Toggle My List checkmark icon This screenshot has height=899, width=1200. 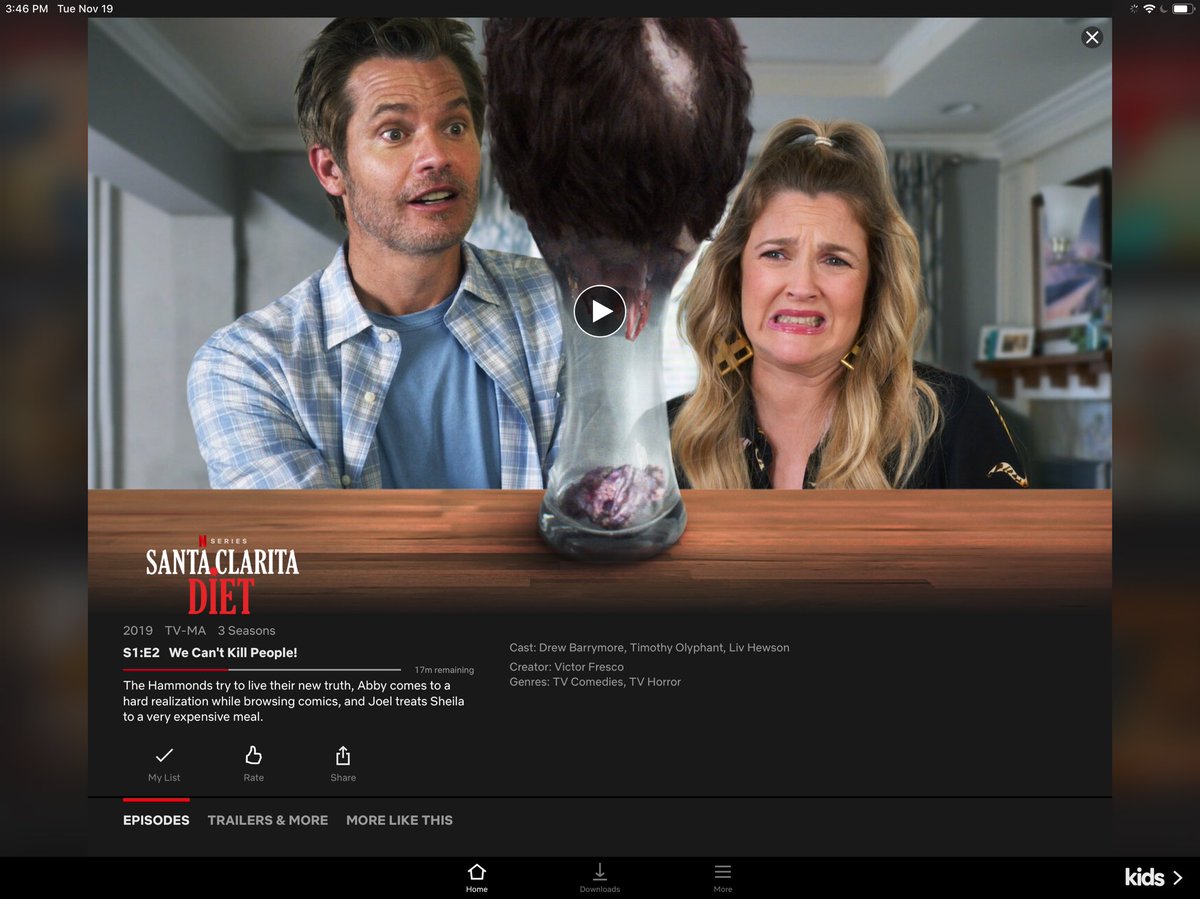[x=164, y=755]
